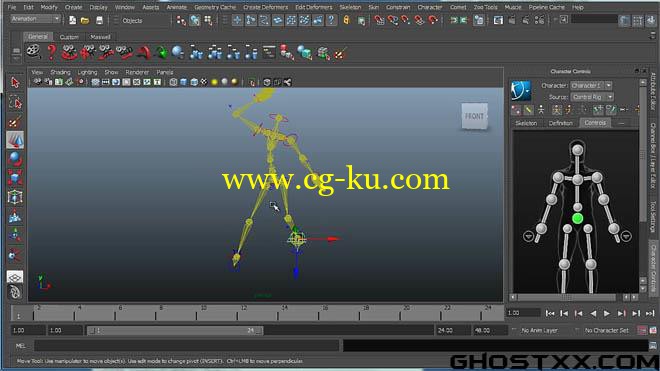Image resolution: width=660 pixels, height=371 pixels.
Task: Go to end of playback range
Action: tap(650, 313)
